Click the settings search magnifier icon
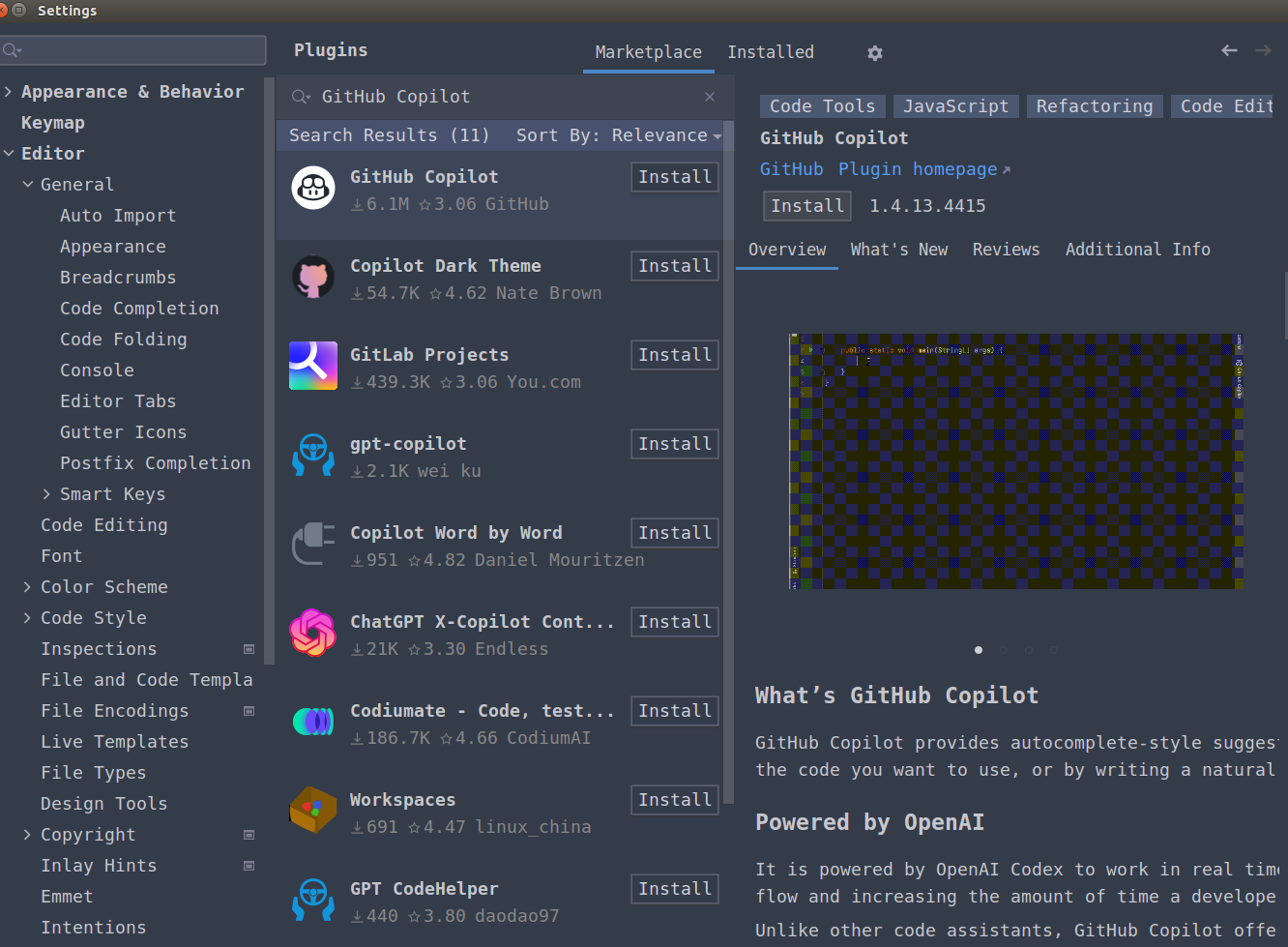This screenshot has height=947, width=1288. (x=12, y=50)
